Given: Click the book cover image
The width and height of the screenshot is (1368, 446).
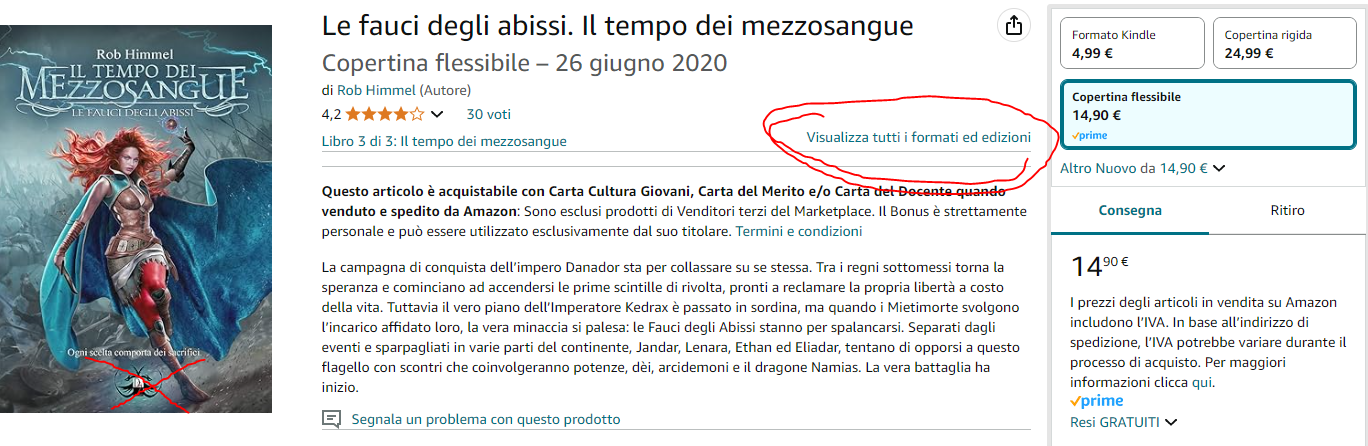Looking at the screenshot, I should pyautogui.click(x=136, y=218).
